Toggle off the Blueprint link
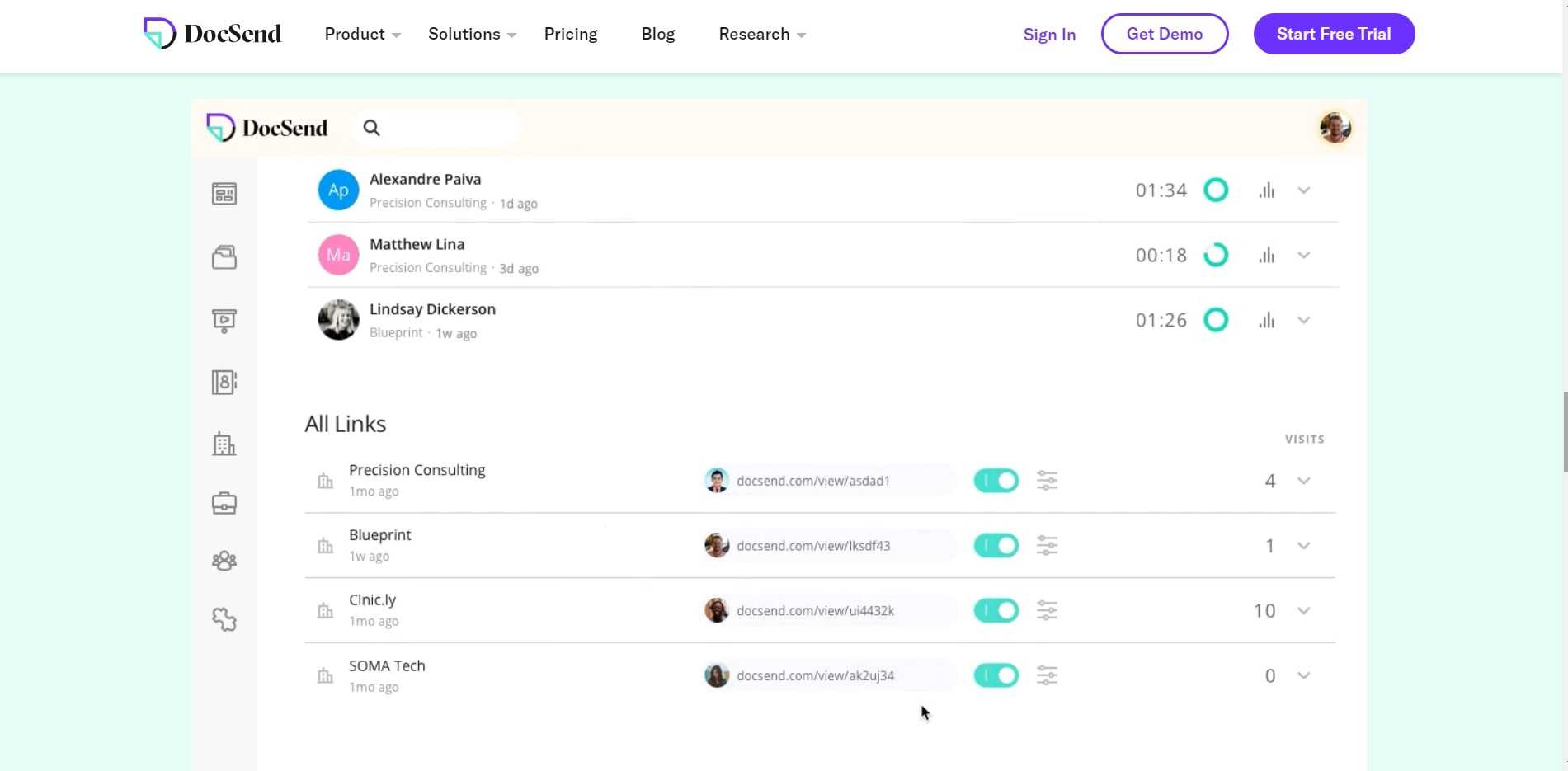 996,546
